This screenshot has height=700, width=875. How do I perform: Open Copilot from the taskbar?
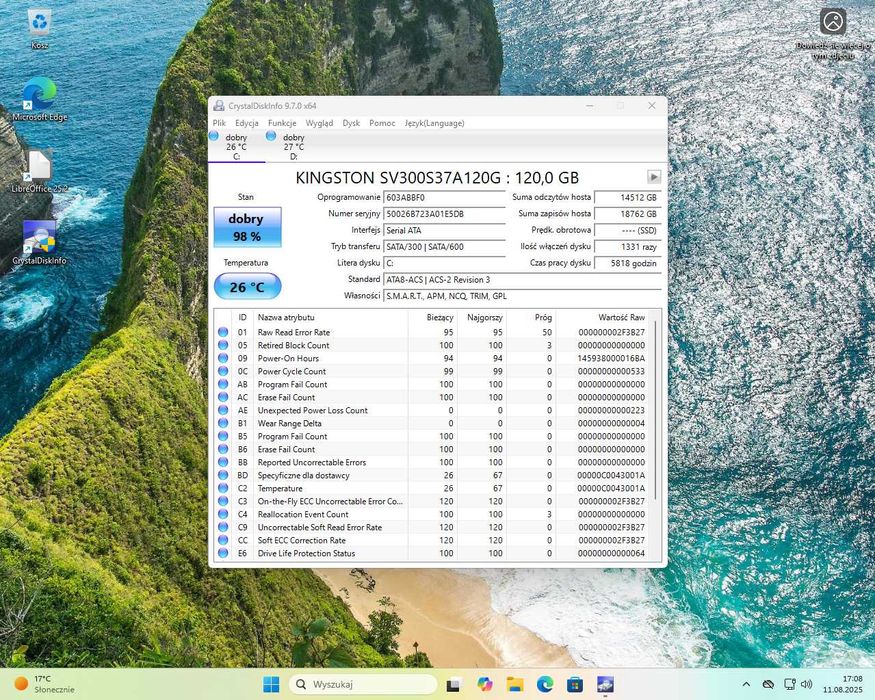point(484,684)
